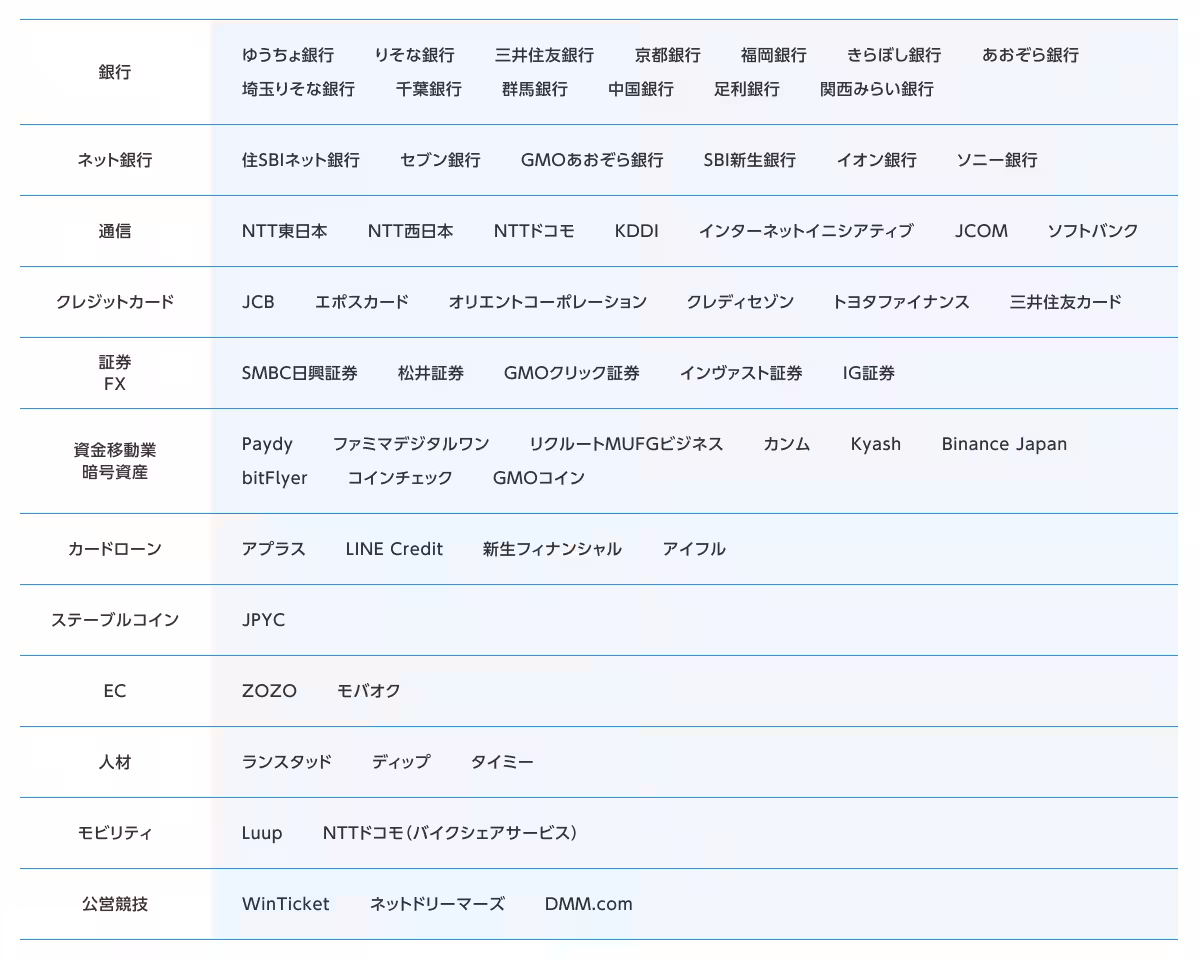The height and width of the screenshot is (960, 1200).
Task: Select 松井証券 entry
Action: (x=431, y=373)
